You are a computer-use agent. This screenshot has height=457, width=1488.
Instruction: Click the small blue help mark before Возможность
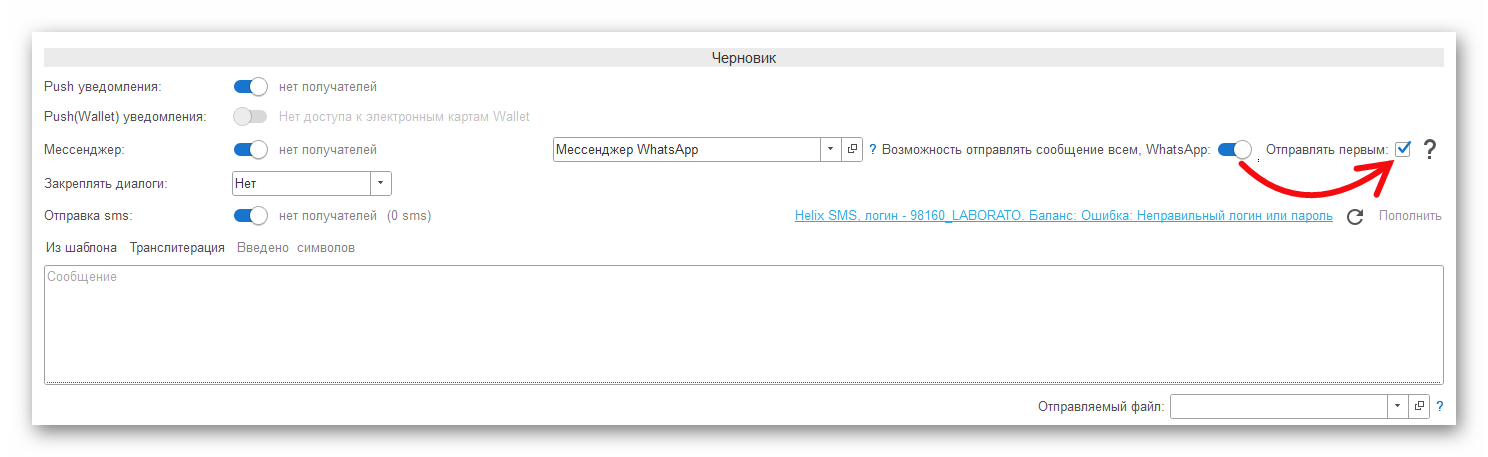pos(872,150)
